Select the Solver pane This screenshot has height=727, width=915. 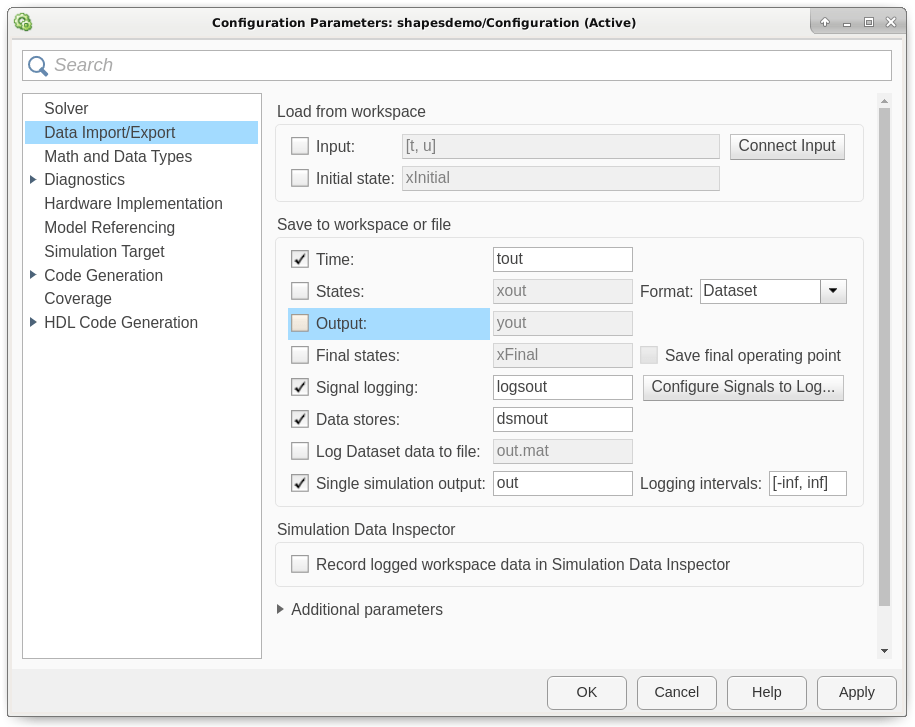[66, 109]
